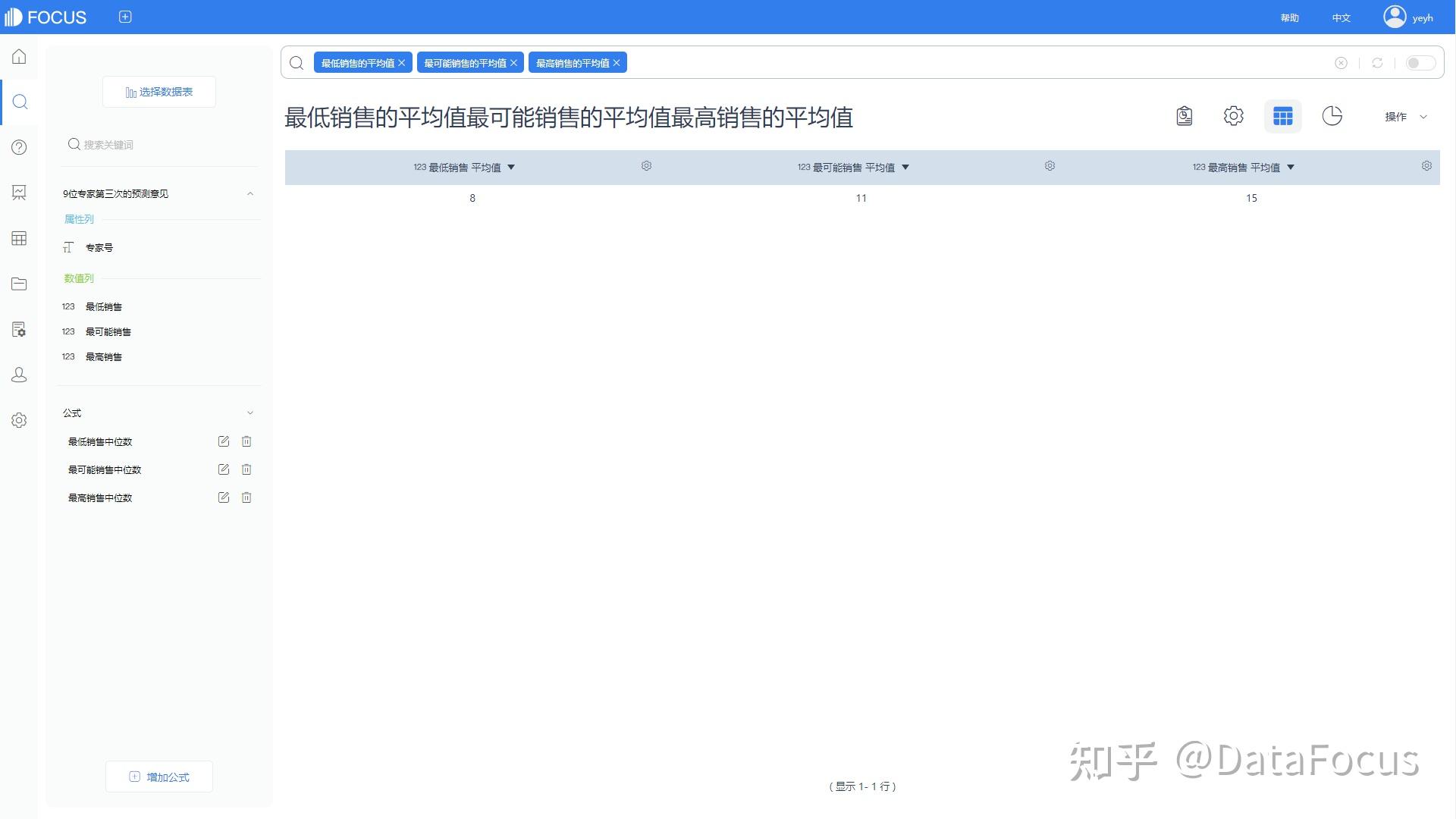Select the 最可能销售 numeric column

click(x=108, y=332)
